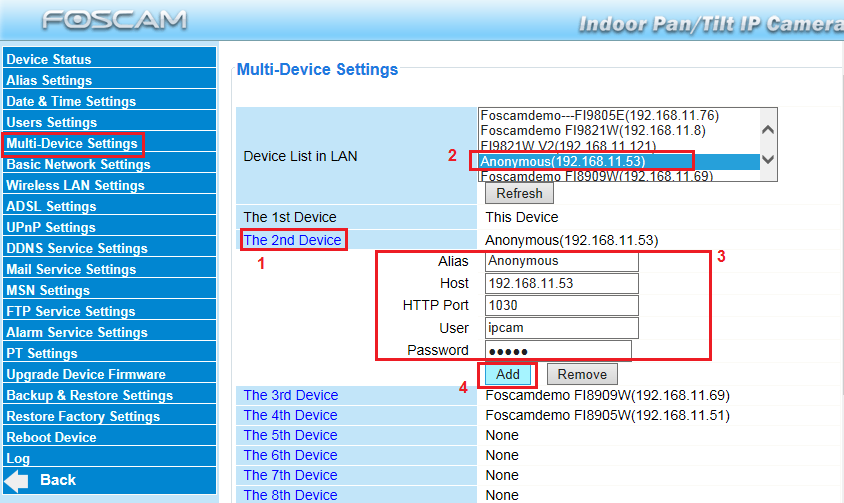Click The 5th Device link

tap(290, 435)
